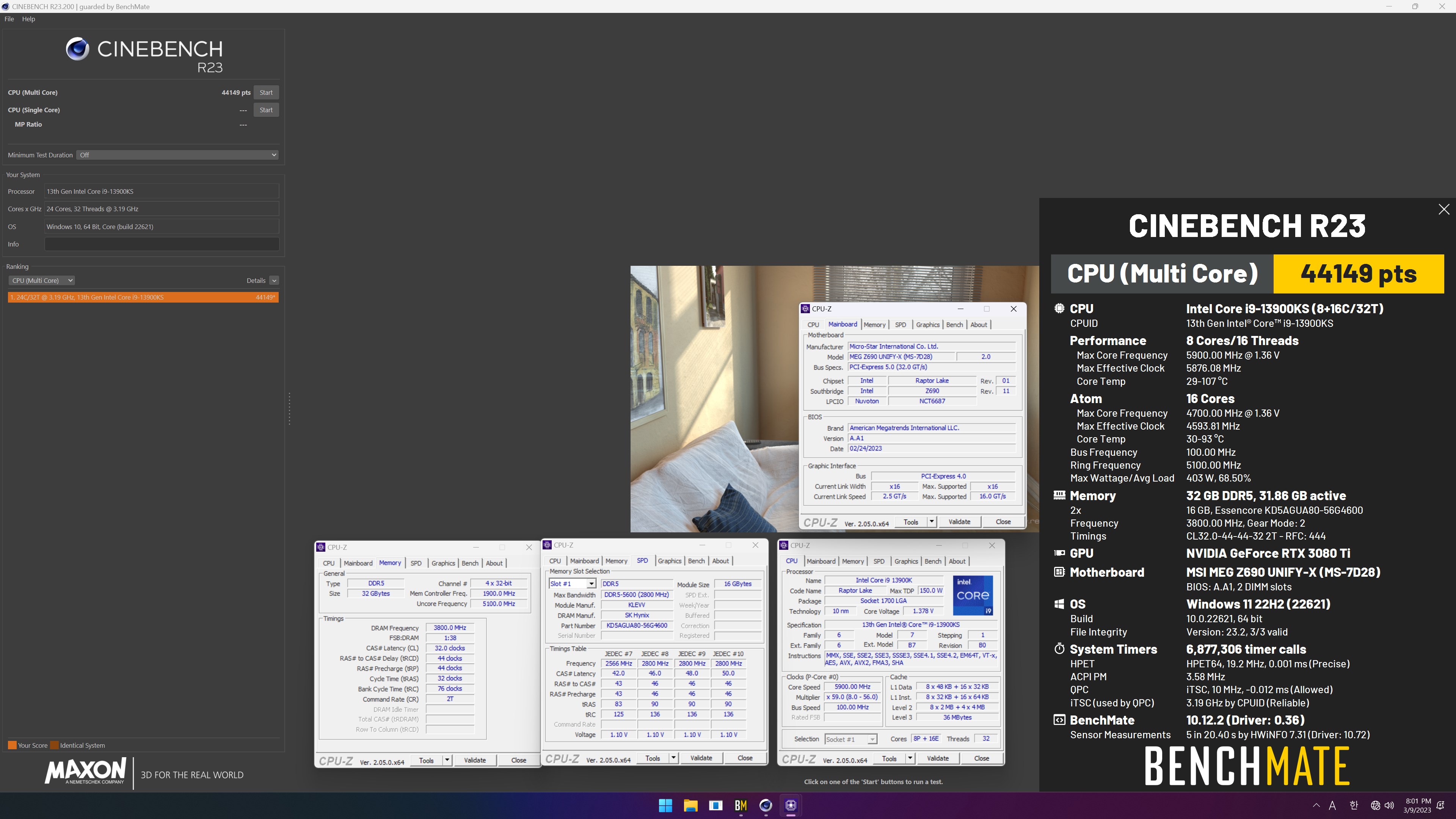Viewport: 1456px width, 819px height.
Task: Switch to CPU tab in Mainboard CPU-Z window
Action: [x=813, y=325]
